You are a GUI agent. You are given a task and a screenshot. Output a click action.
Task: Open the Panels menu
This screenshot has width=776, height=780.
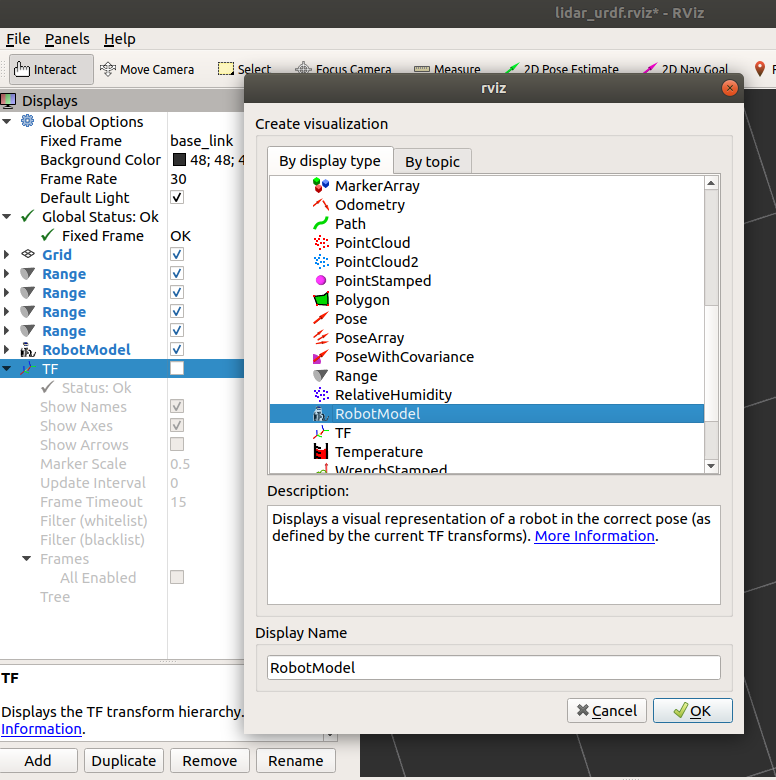point(67,39)
